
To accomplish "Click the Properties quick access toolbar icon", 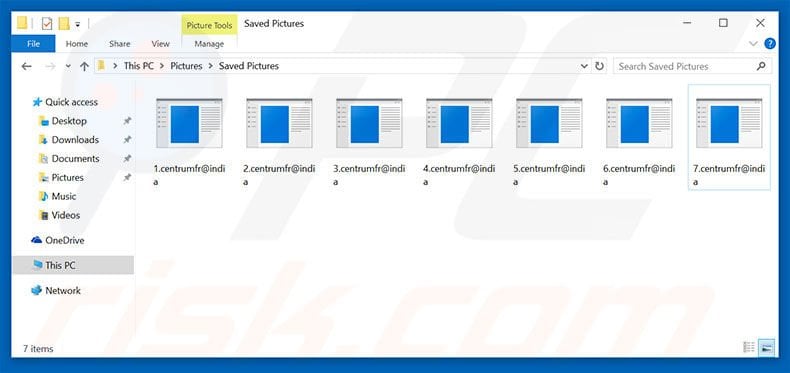I will [x=47, y=24].
